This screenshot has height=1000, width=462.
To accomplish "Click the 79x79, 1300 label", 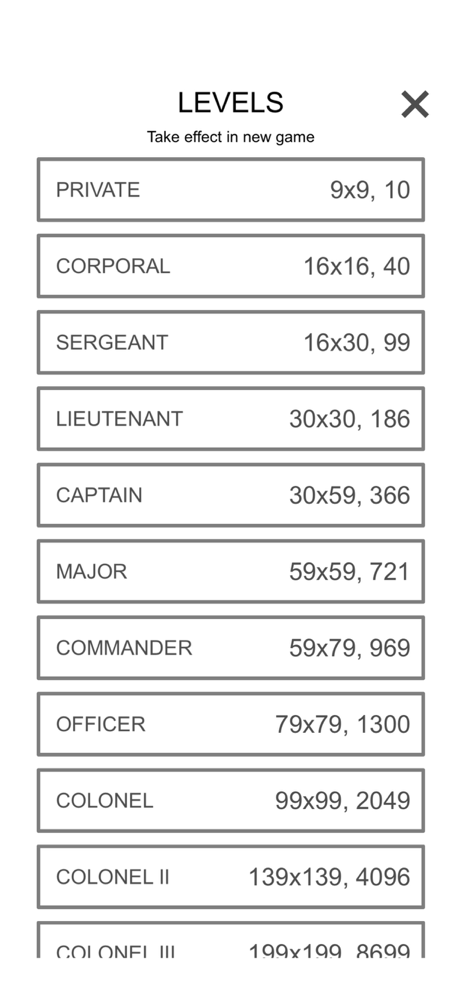I will pos(343,724).
